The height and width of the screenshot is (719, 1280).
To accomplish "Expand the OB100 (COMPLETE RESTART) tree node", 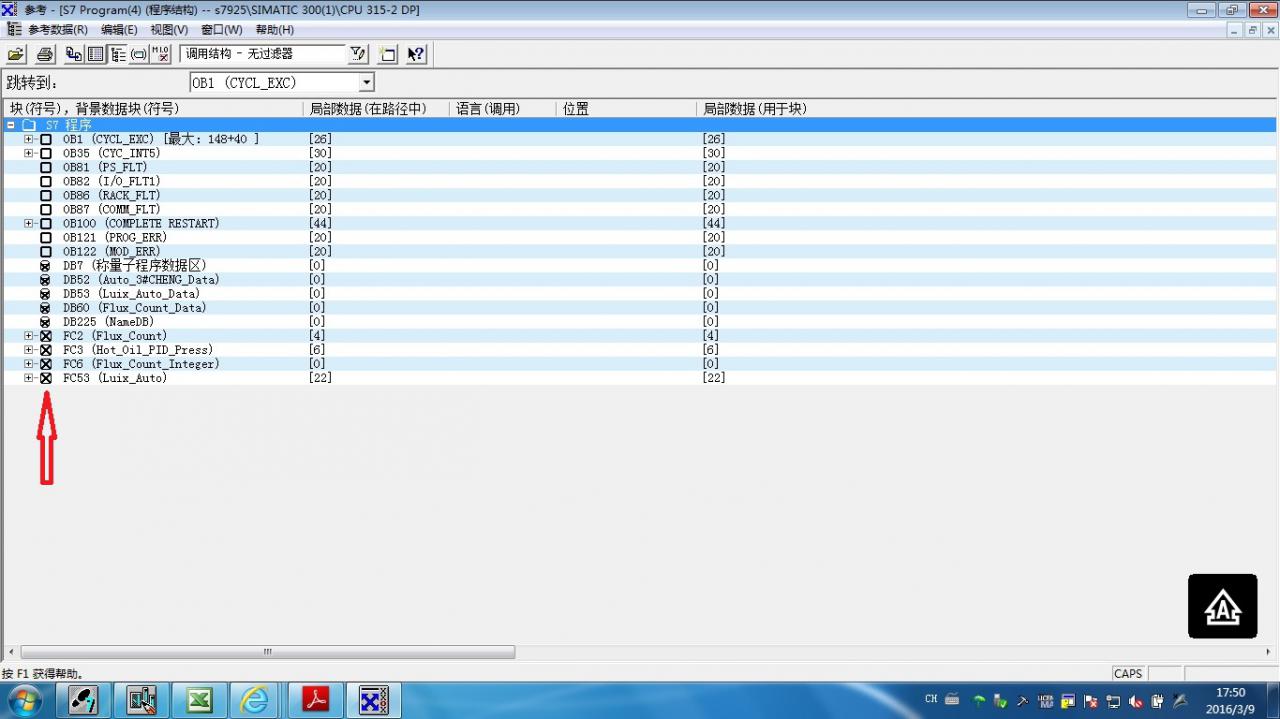I will [x=29, y=224].
